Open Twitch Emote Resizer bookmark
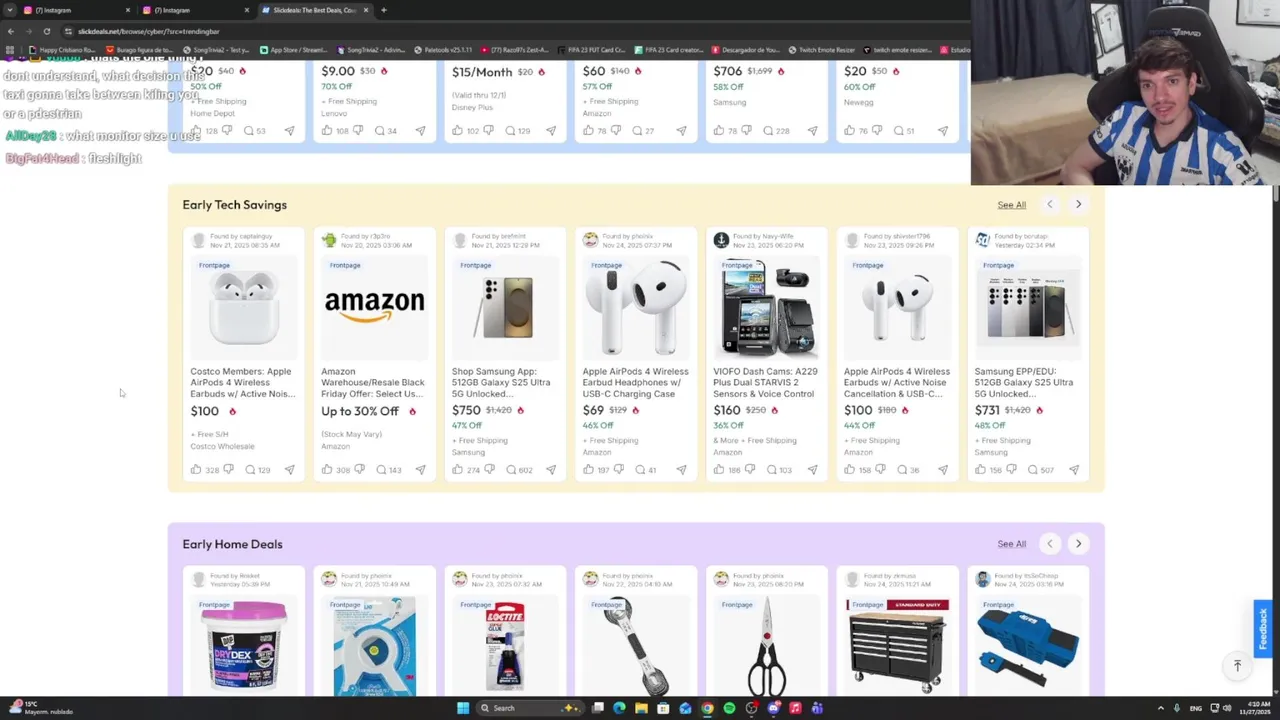1280x720 pixels. (x=821, y=50)
